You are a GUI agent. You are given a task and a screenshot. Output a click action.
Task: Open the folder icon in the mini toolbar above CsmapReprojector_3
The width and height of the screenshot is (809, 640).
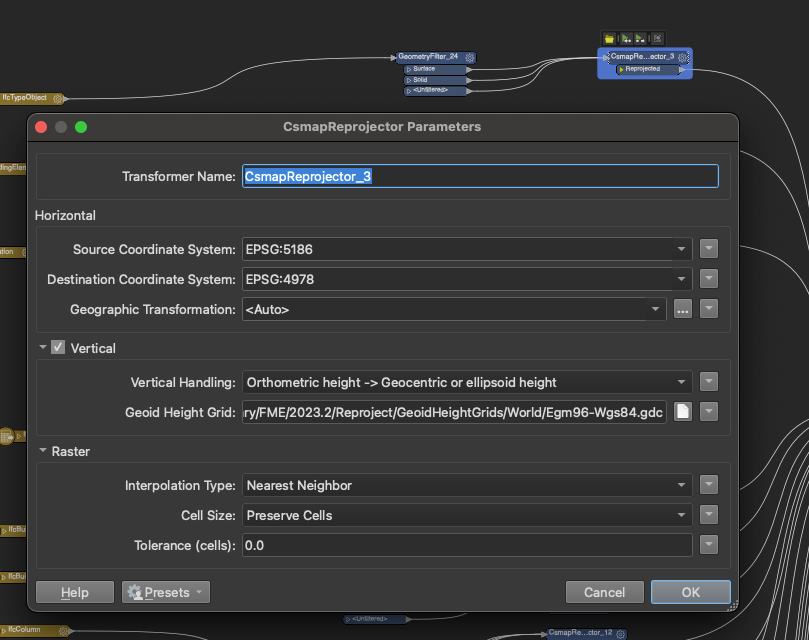click(609, 39)
